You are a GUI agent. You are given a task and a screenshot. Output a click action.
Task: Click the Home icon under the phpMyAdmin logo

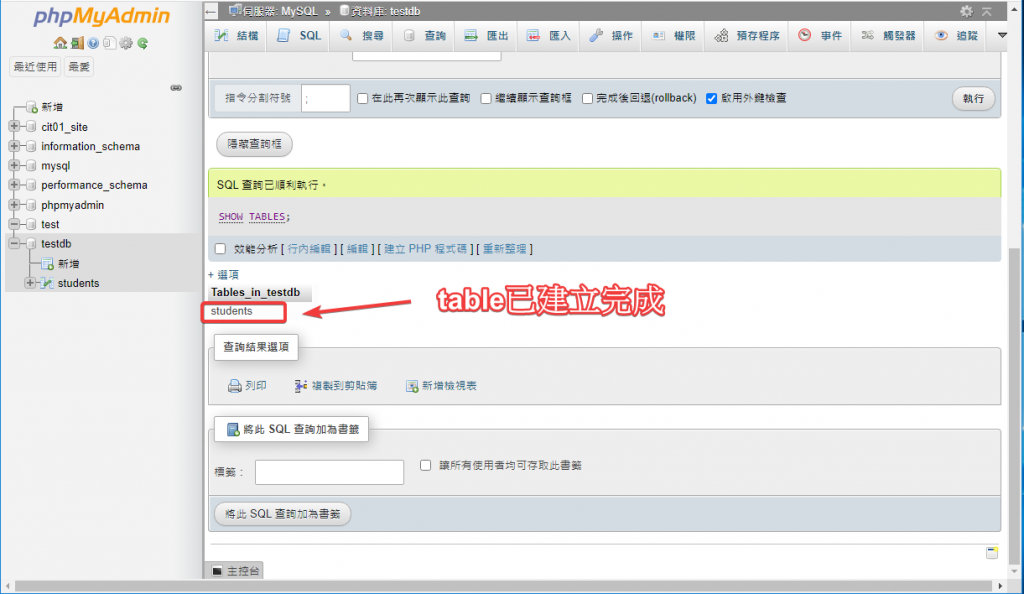pyautogui.click(x=61, y=43)
